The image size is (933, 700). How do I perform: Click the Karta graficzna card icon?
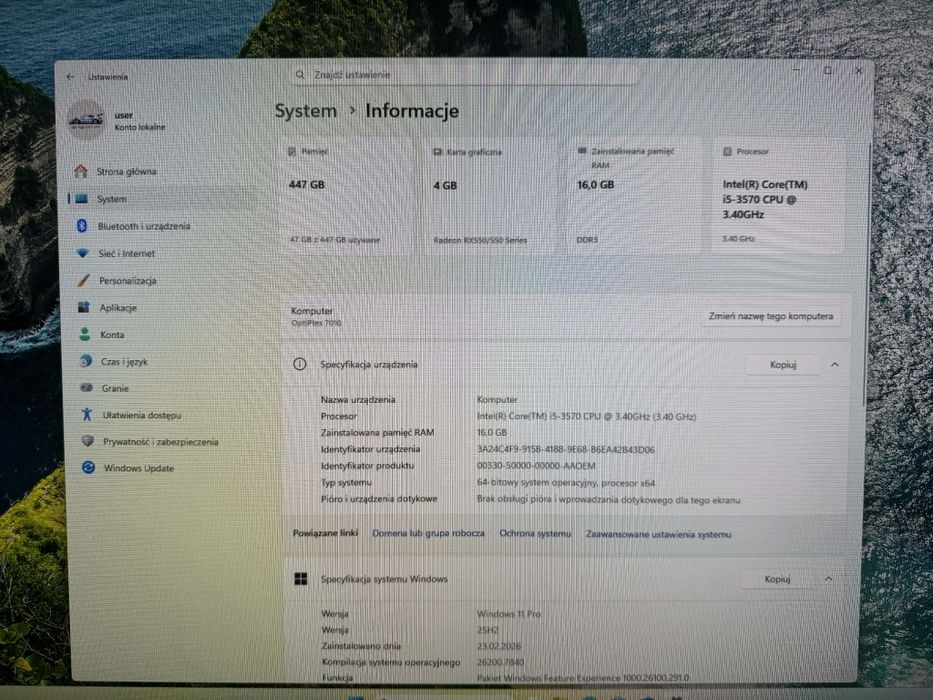pos(437,152)
